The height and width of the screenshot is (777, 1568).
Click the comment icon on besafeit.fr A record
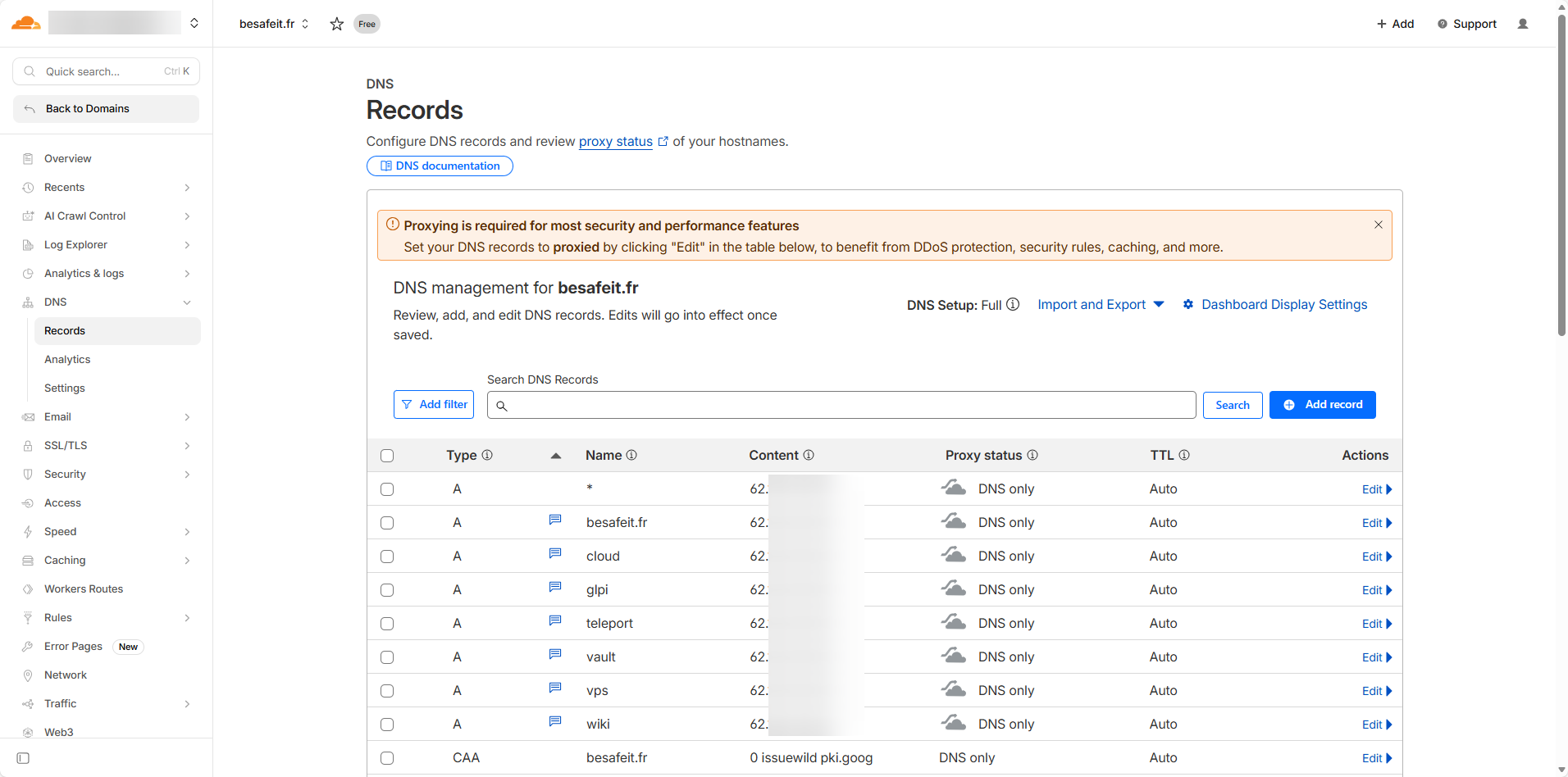[555, 520]
